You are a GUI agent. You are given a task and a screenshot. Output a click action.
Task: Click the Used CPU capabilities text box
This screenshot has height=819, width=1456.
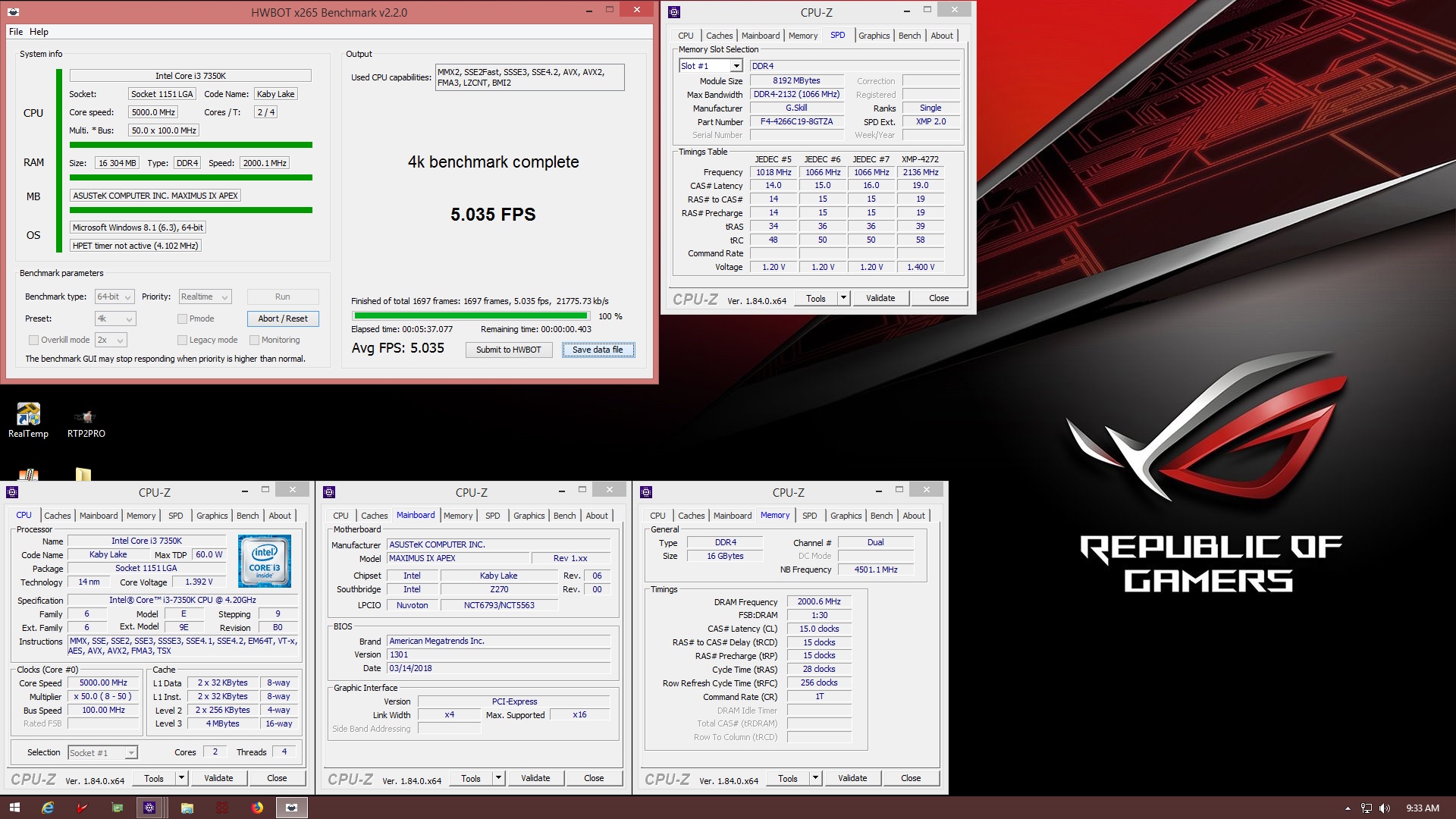click(529, 77)
